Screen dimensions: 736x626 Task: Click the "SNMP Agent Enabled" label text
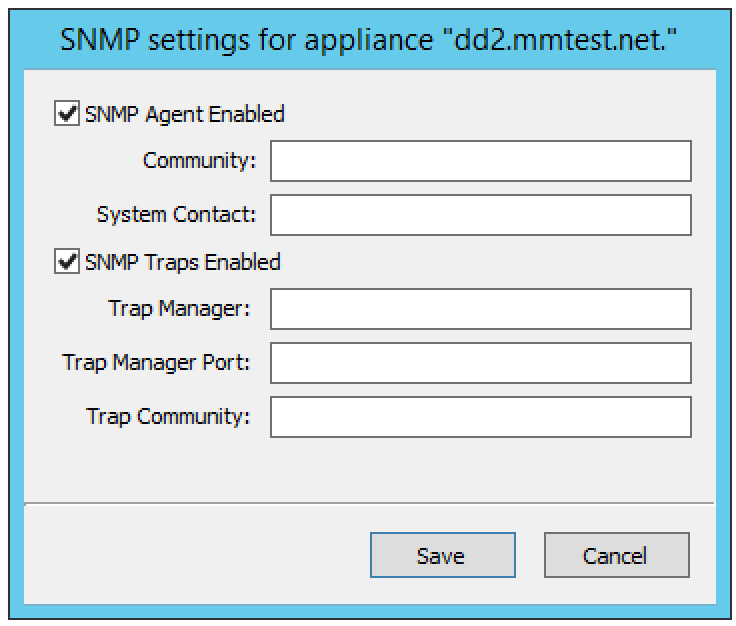185,114
